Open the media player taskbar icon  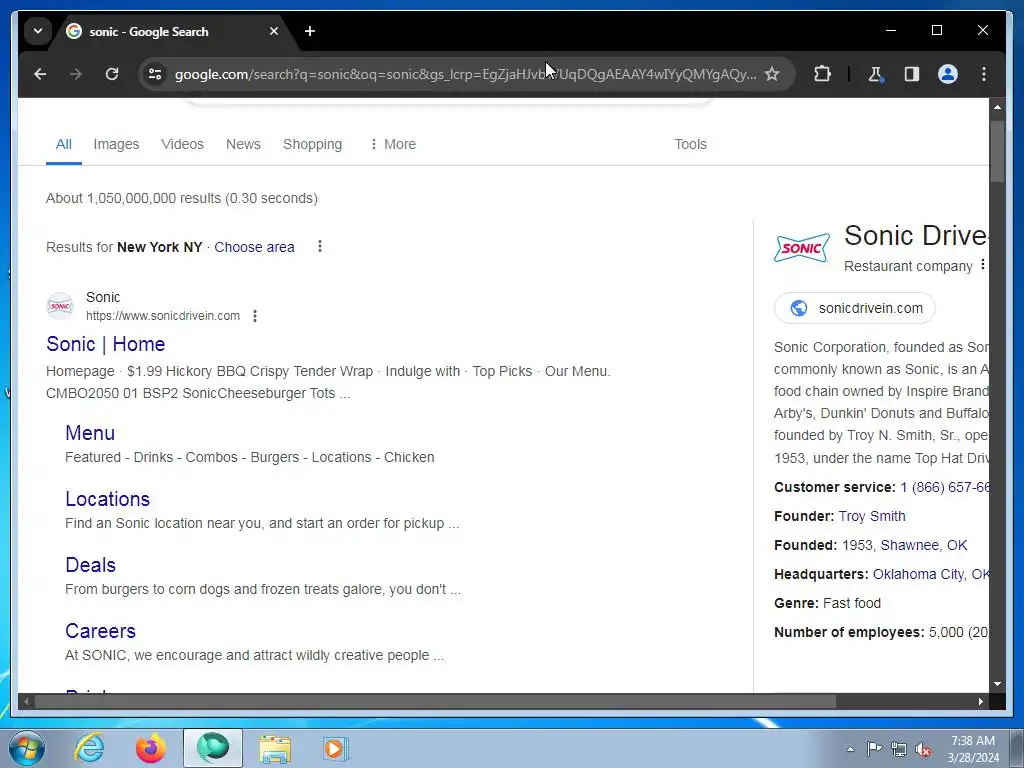(x=336, y=748)
